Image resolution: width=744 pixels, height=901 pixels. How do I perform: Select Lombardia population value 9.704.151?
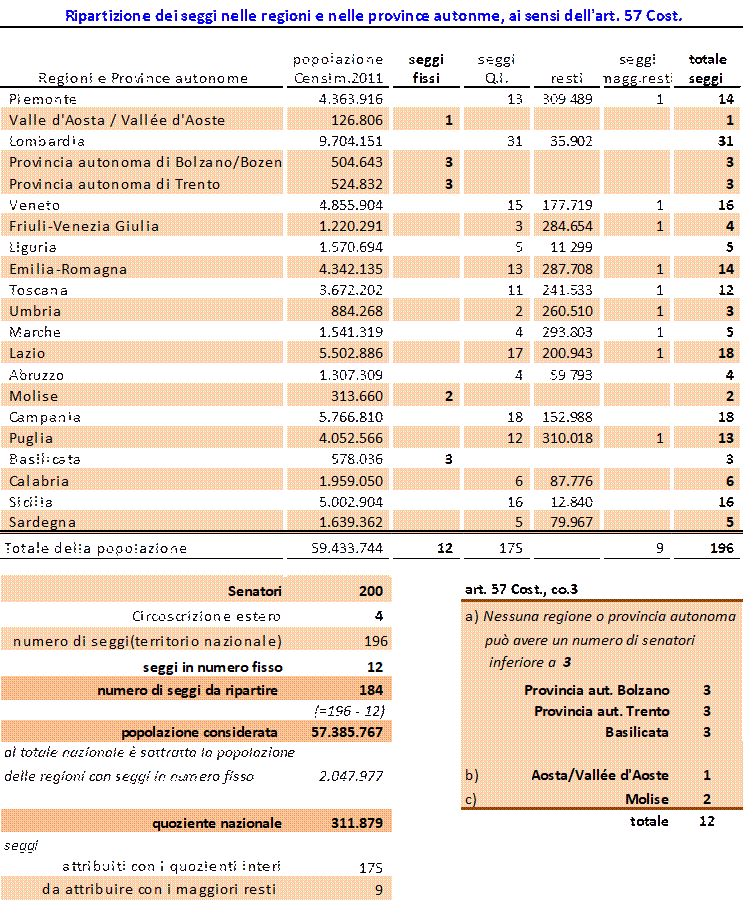pos(350,141)
